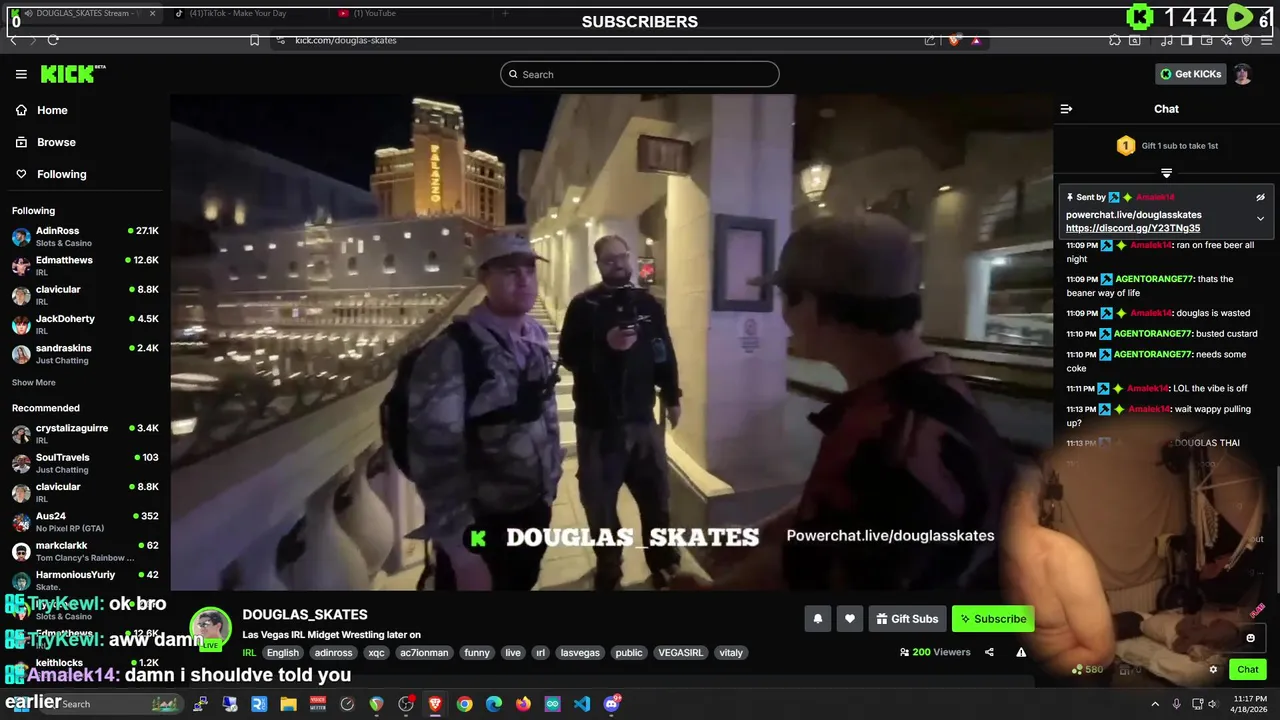This screenshot has width=1280, height=720.
Task: Report the stream with warning icon
Action: point(1021,652)
